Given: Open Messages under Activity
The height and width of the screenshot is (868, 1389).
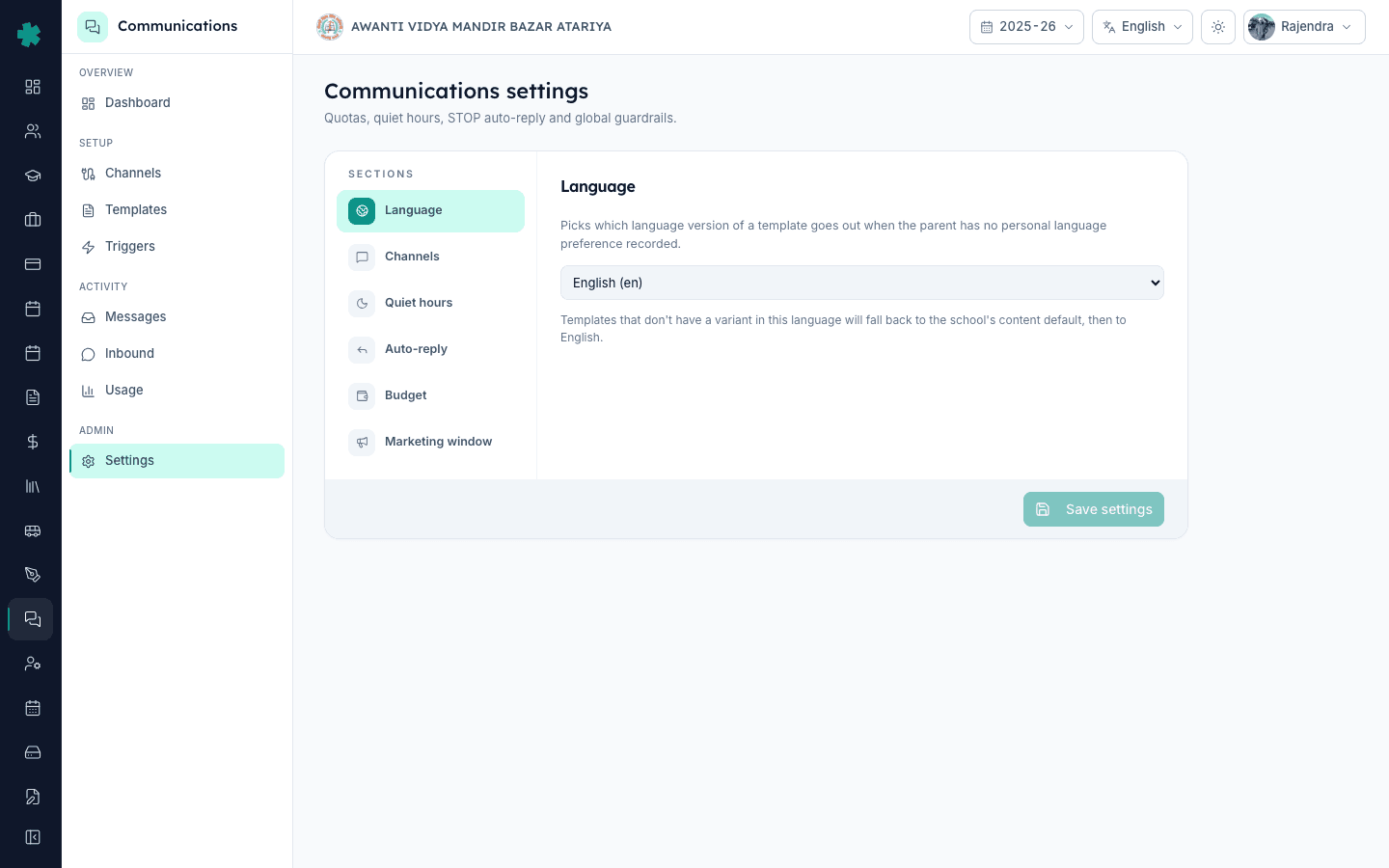Looking at the screenshot, I should 177,317.
